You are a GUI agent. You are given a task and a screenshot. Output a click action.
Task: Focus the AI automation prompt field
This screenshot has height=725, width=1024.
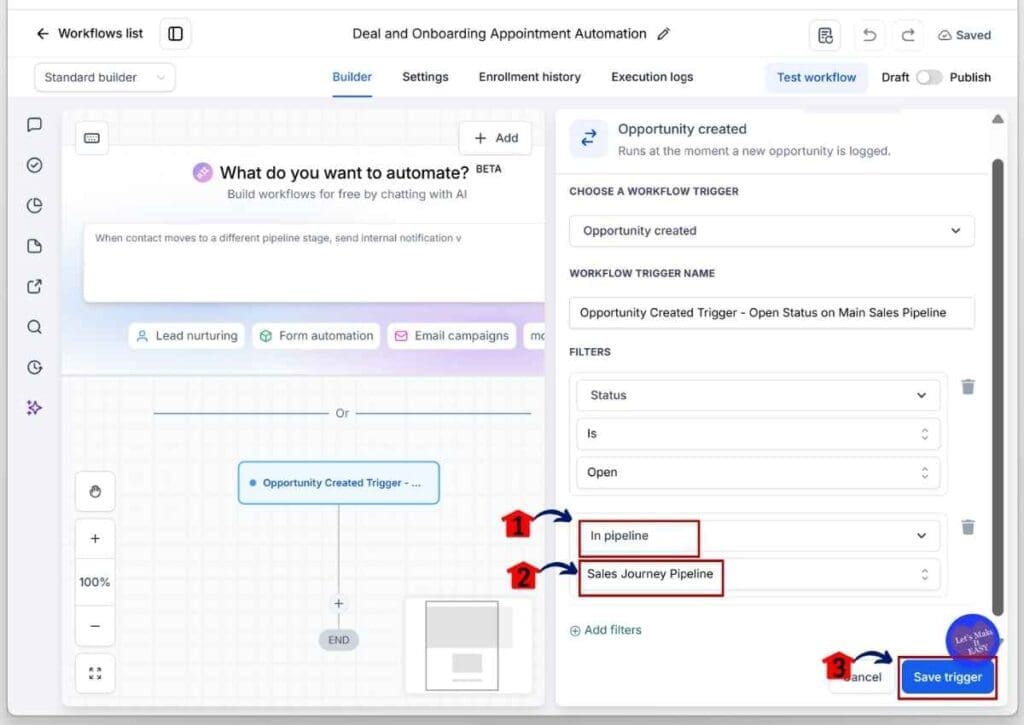(314, 263)
